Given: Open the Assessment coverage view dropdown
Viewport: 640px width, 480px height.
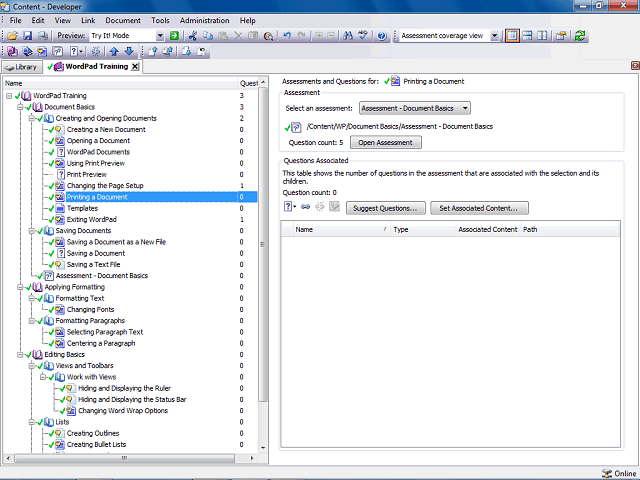Looking at the screenshot, I should pyautogui.click(x=494, y=36).
